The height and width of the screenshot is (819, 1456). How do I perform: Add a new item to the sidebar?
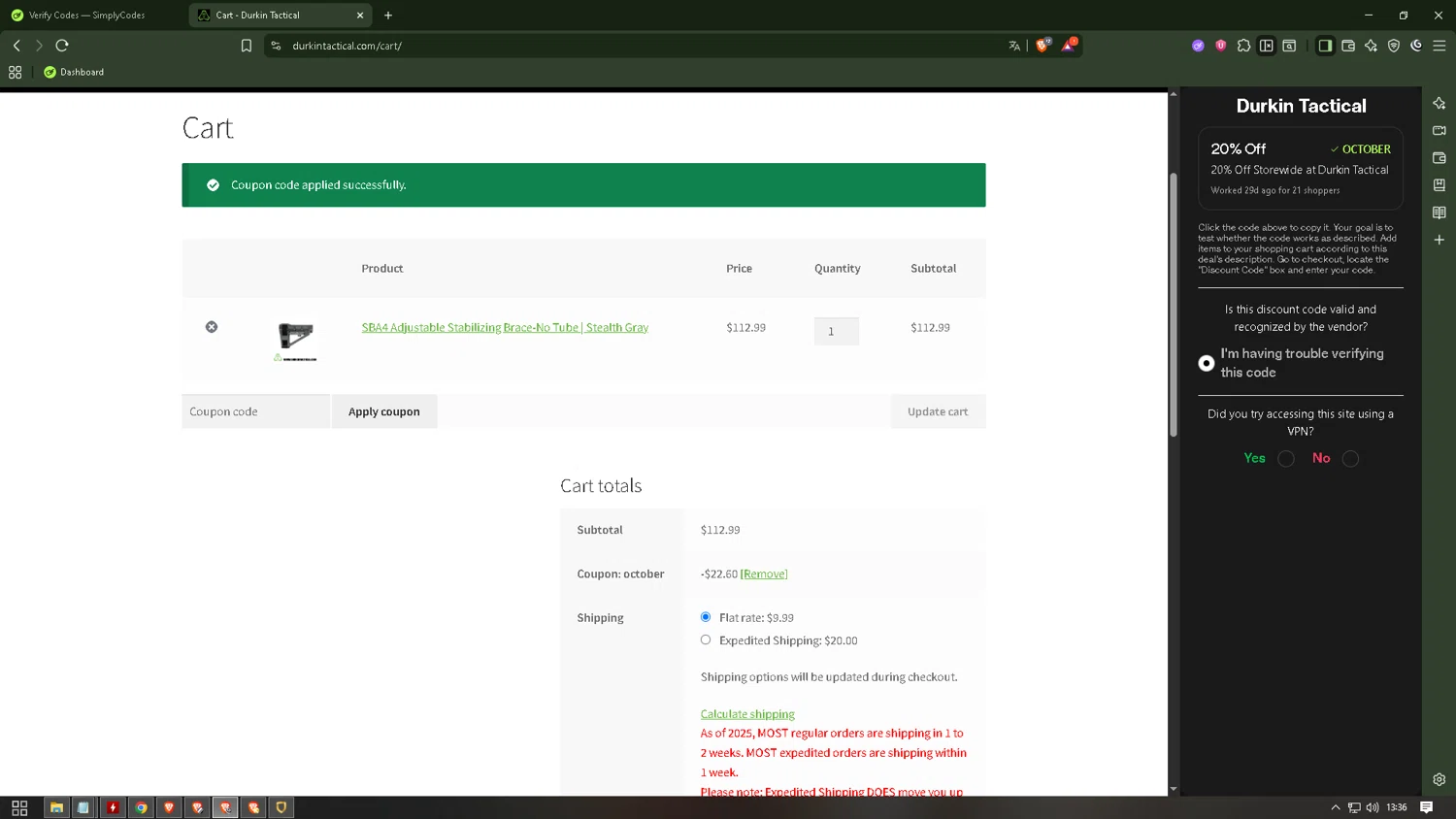coord(1439,240)
